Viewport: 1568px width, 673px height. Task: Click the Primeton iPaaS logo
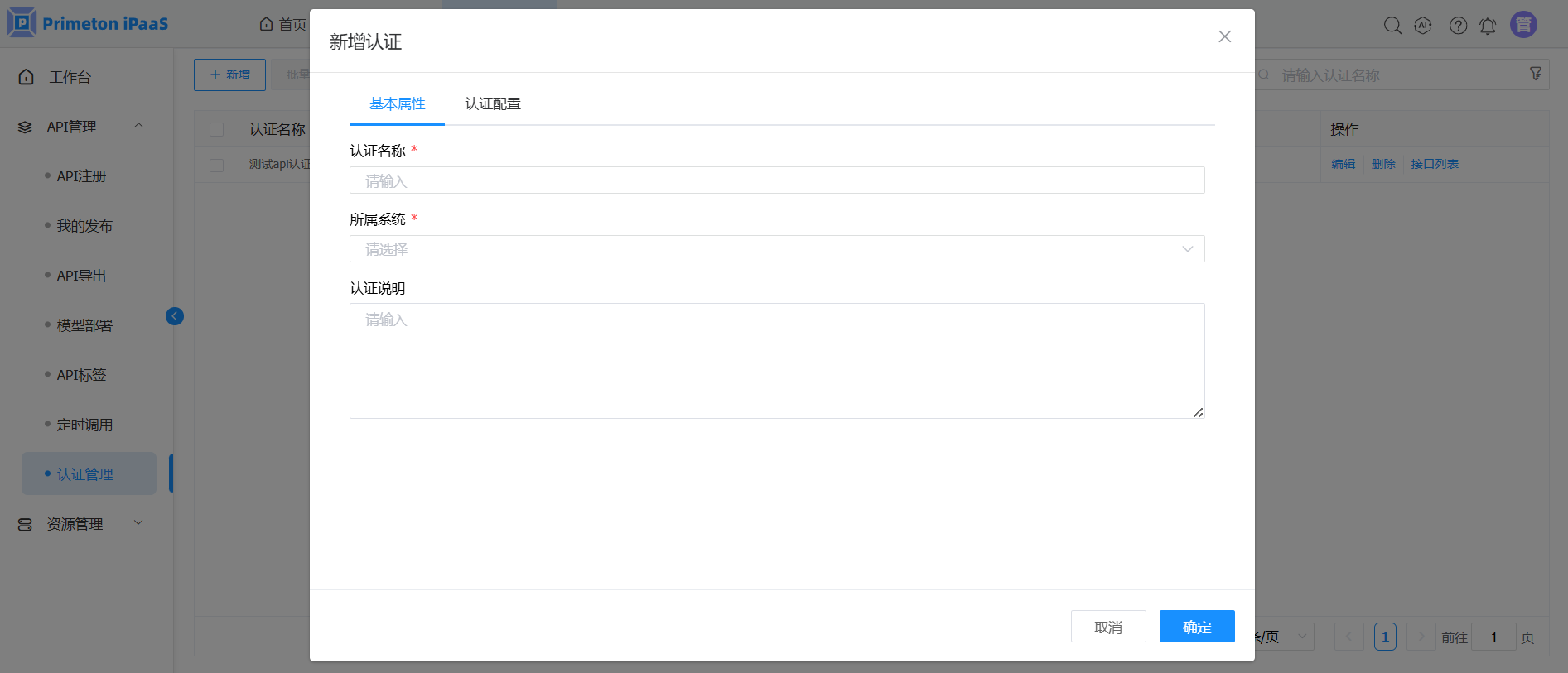click(x=88, y=23)
